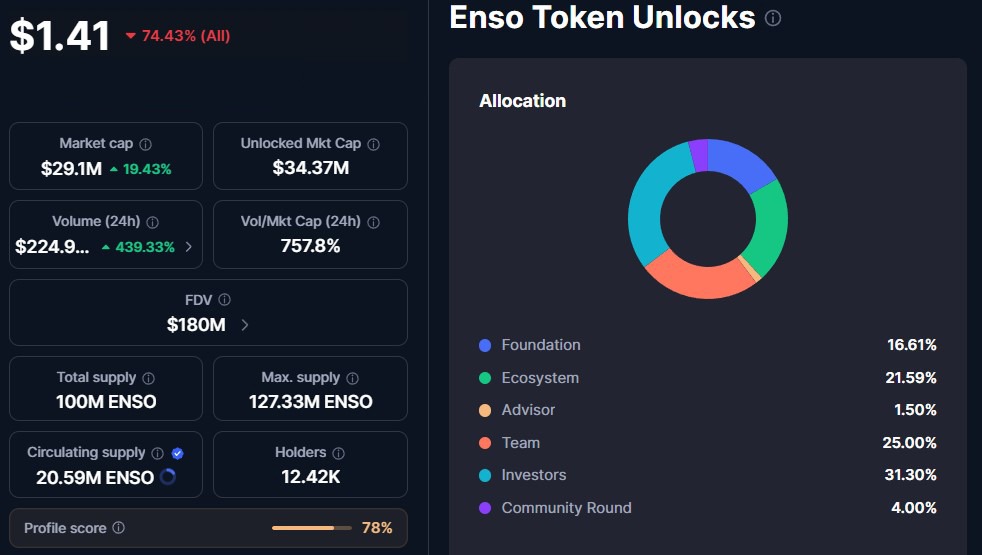
Task: Click the Profile score info icon
Action: pyautogui.click(x=119, y=527)
